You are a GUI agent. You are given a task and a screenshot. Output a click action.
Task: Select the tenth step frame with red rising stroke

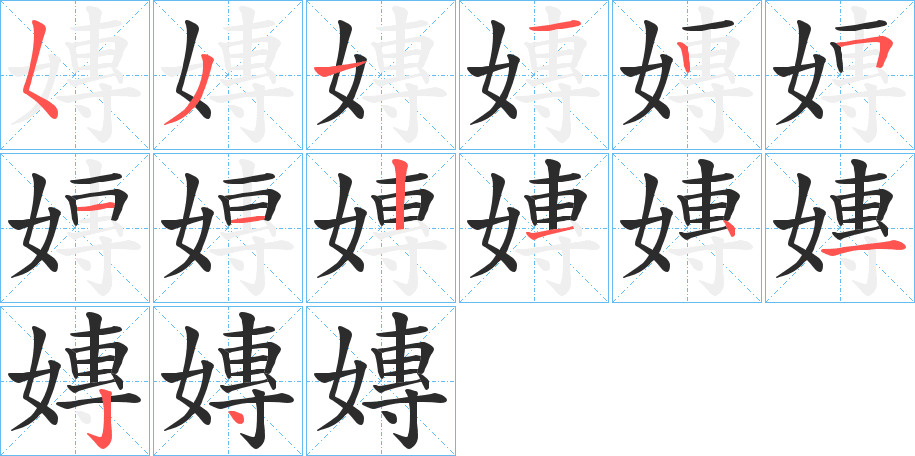534,228
